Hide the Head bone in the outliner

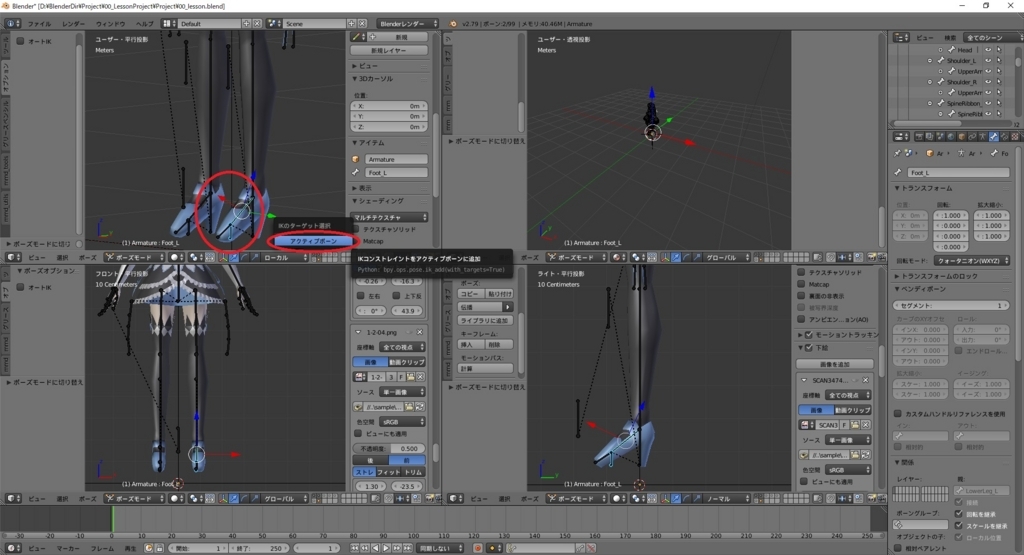(x=988, y=50)
